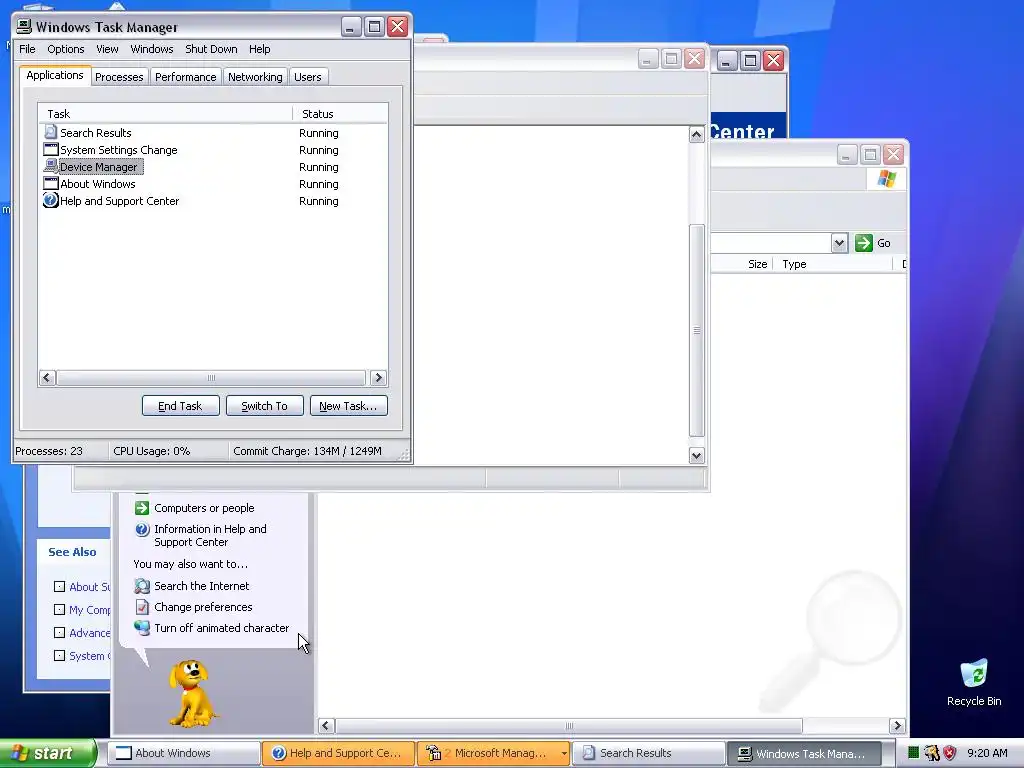This screenshot has width=1024, height=768.
Task: Open the Shut Down menu
Action: pos(211,49)
